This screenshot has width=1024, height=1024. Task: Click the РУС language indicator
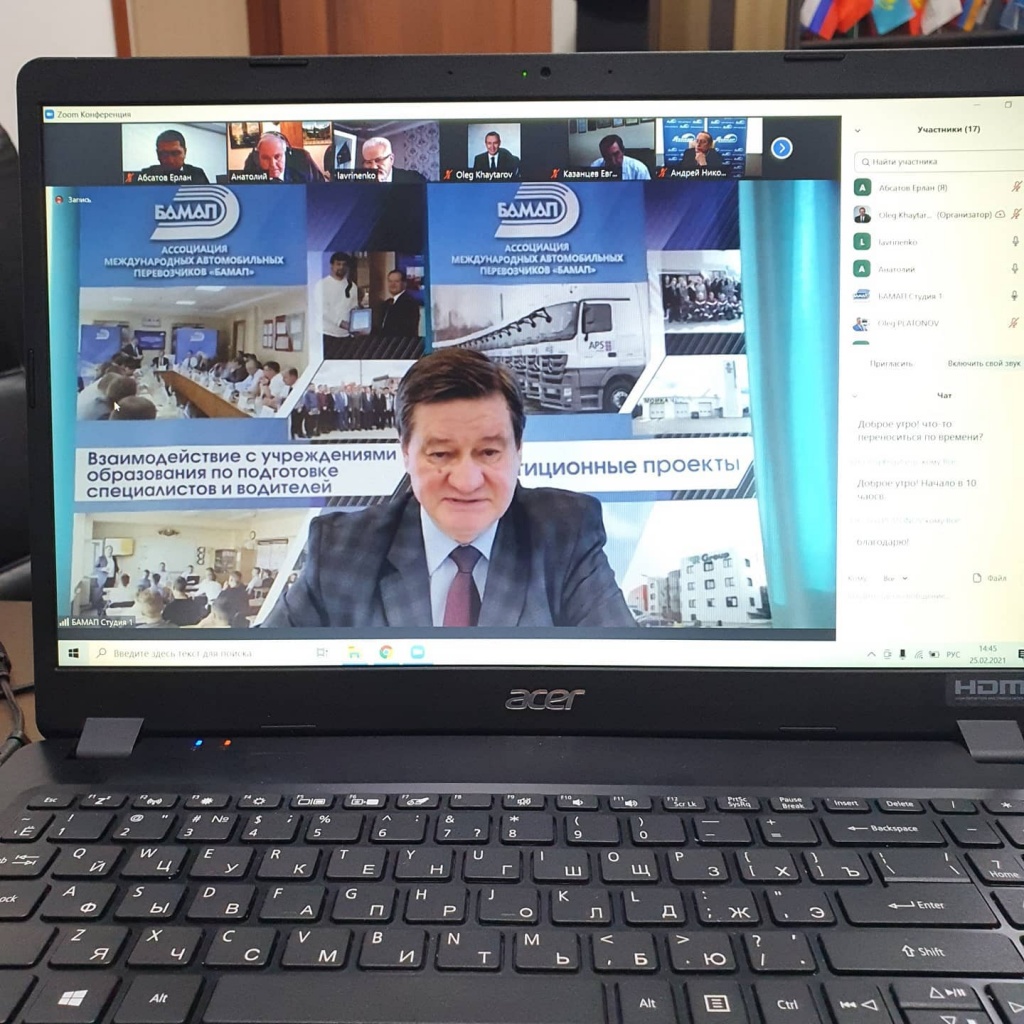tap(953, 654)
